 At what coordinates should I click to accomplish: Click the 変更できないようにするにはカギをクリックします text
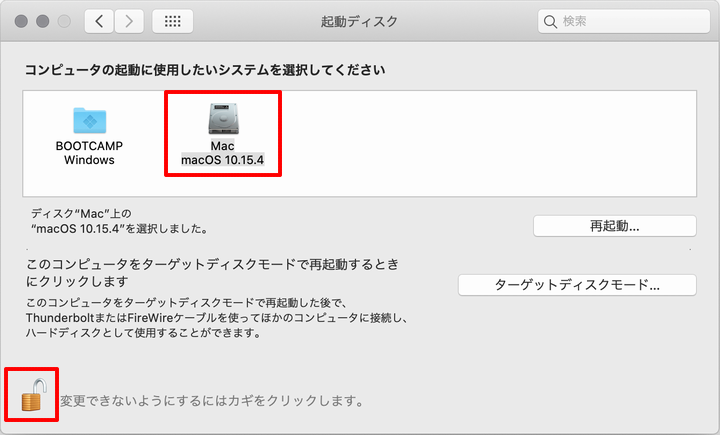click(212, 401)
